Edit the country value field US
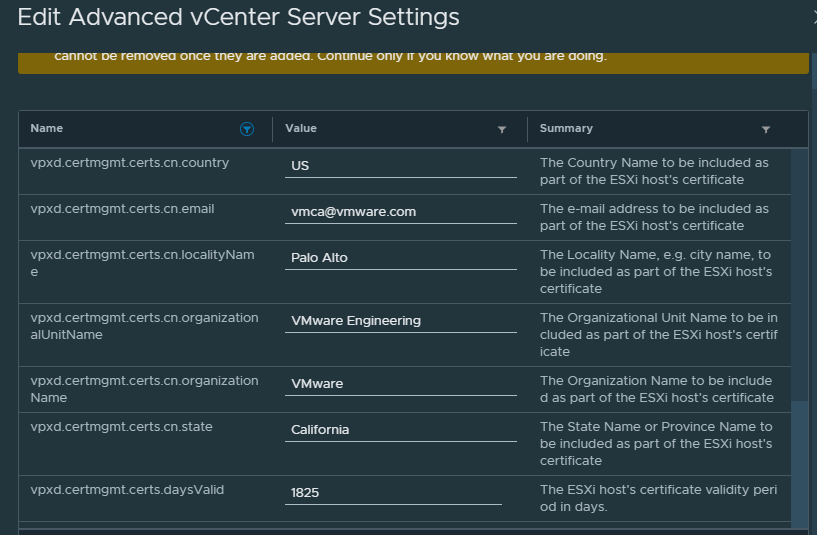The image size is (817, 535). [400, 166]
